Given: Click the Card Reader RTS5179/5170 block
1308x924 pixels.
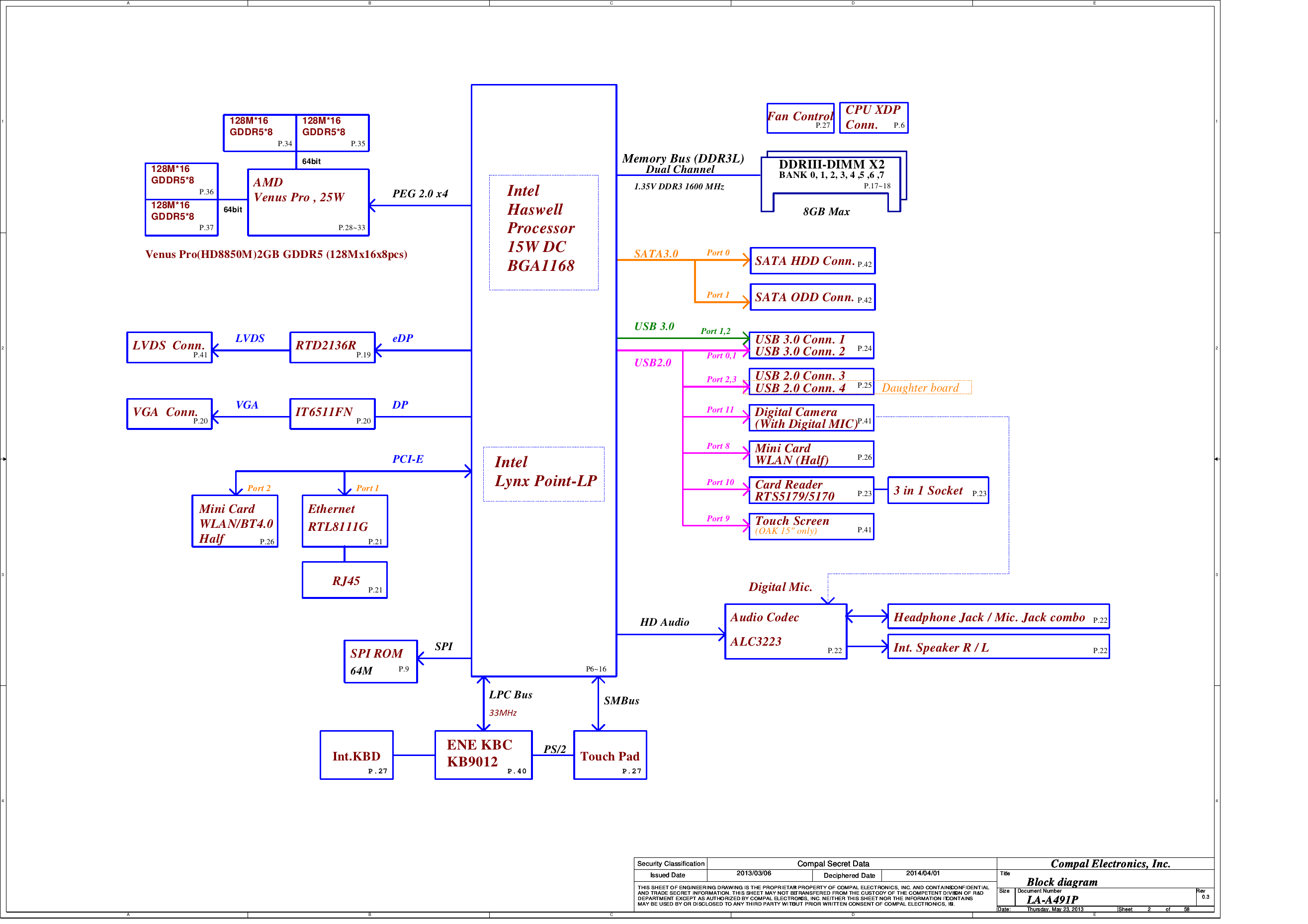Looking at the screenshot, I should pos(811,491).
